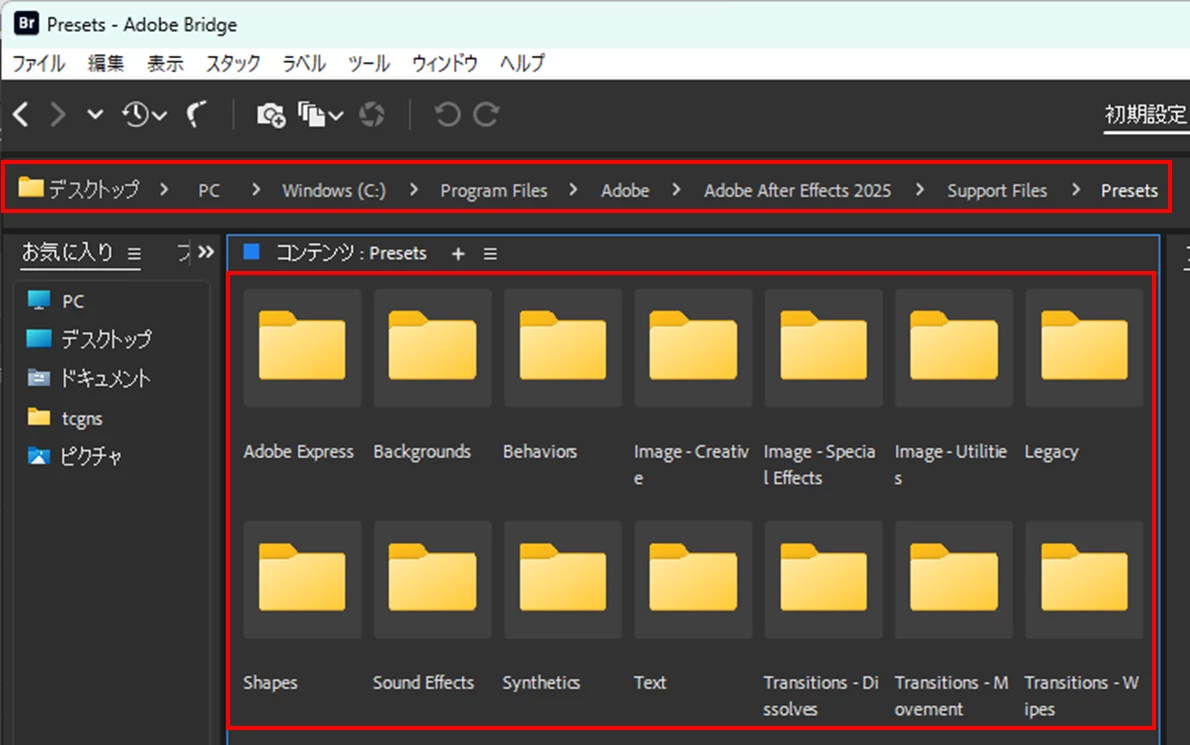Select デスクトップ in the Favorites panel

coord(89,339)
